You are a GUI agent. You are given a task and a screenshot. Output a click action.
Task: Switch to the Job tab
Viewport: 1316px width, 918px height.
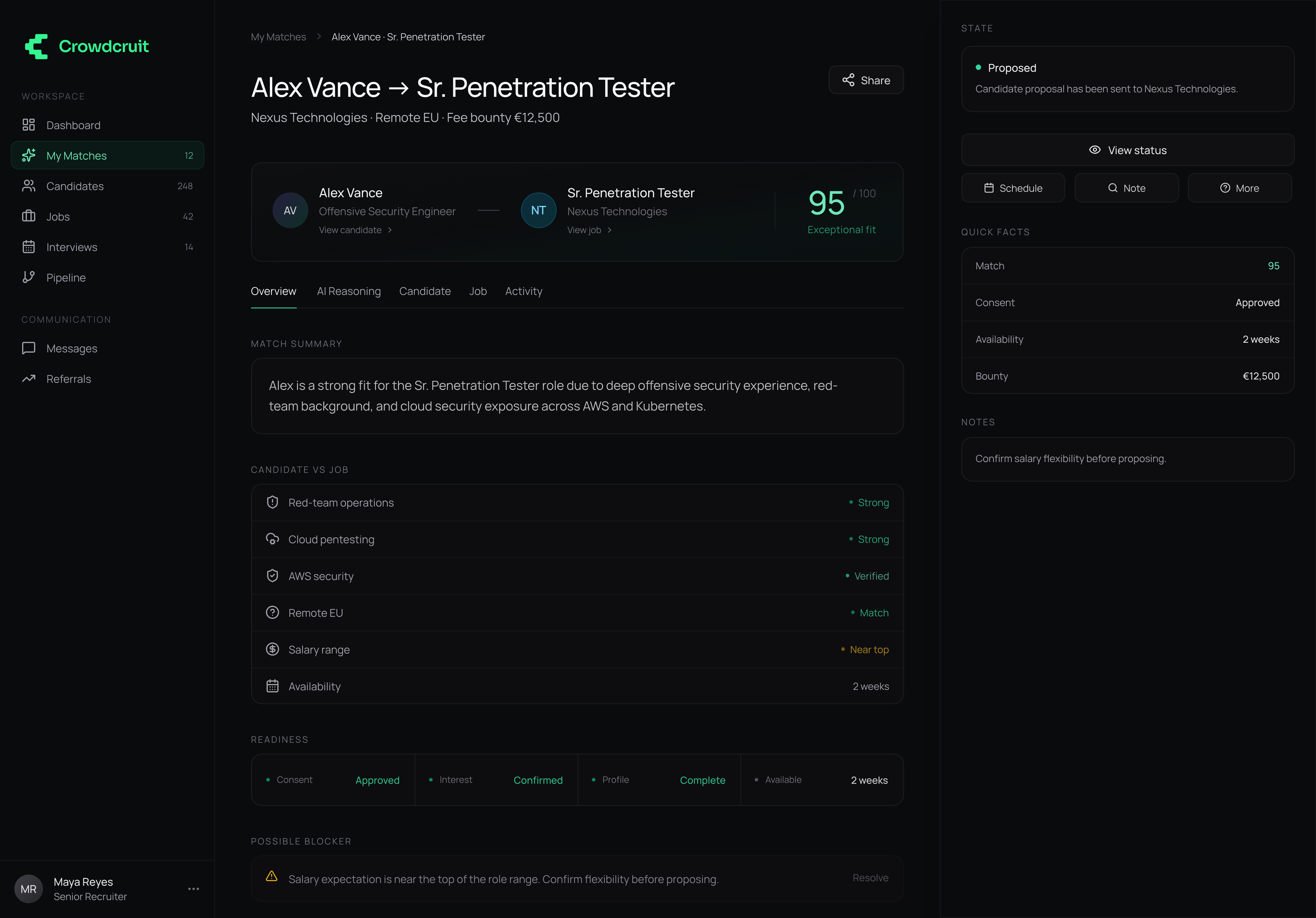pos(478,291)
